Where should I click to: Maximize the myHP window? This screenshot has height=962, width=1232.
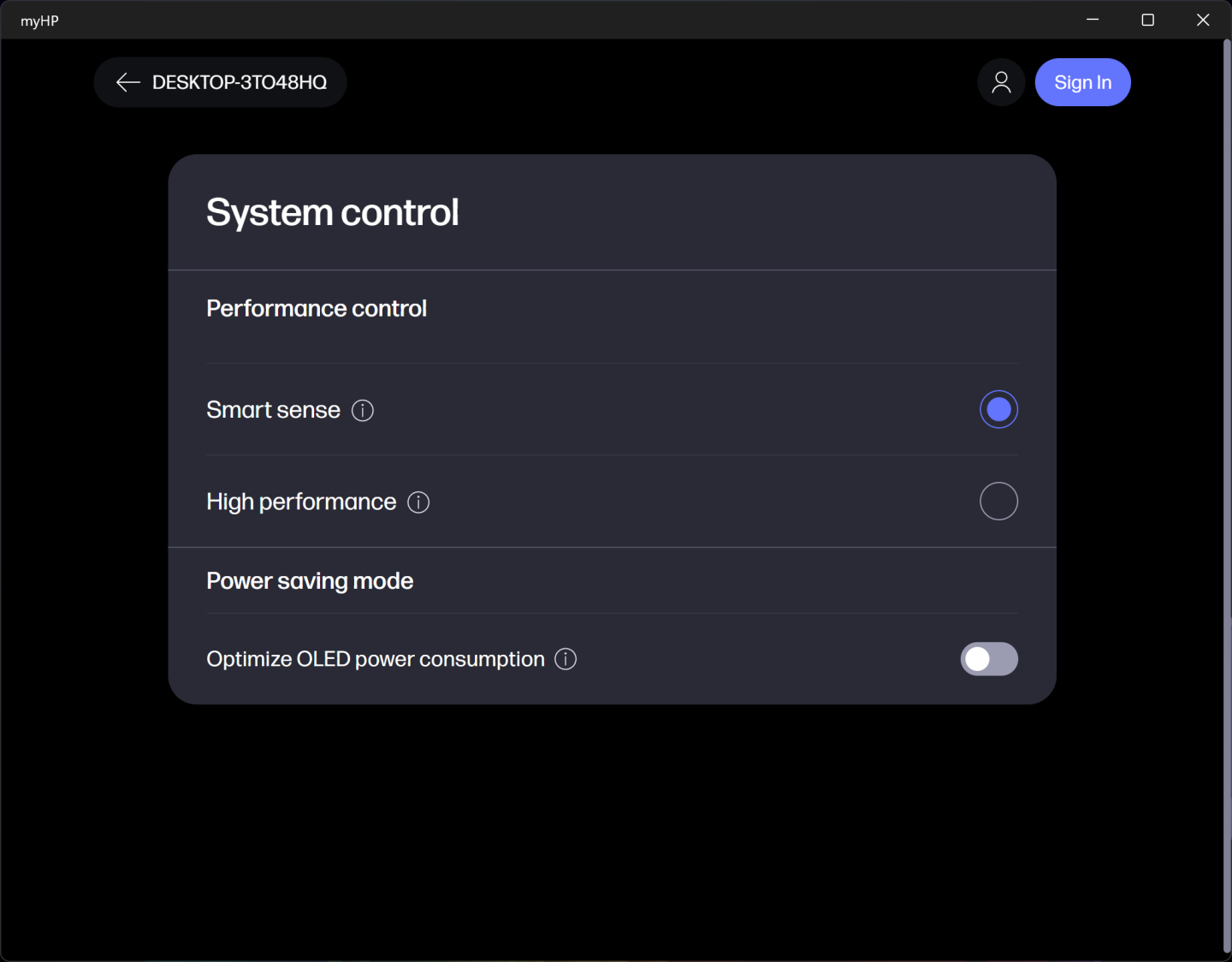(x=1148, y=20)
